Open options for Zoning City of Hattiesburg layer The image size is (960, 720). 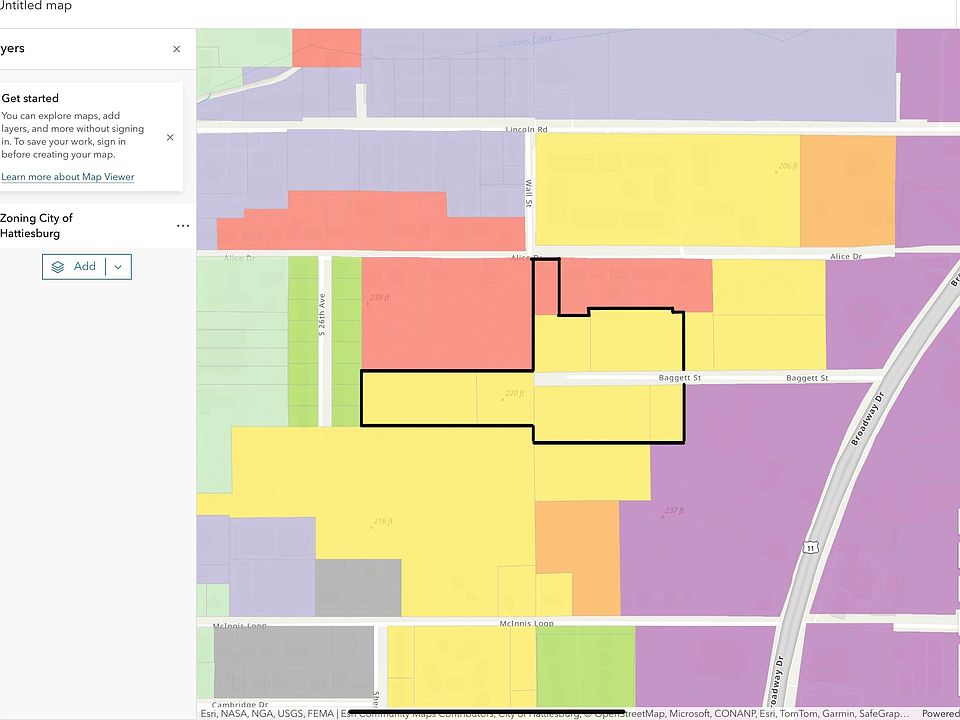pyautogui.click(x=182, y=225)
